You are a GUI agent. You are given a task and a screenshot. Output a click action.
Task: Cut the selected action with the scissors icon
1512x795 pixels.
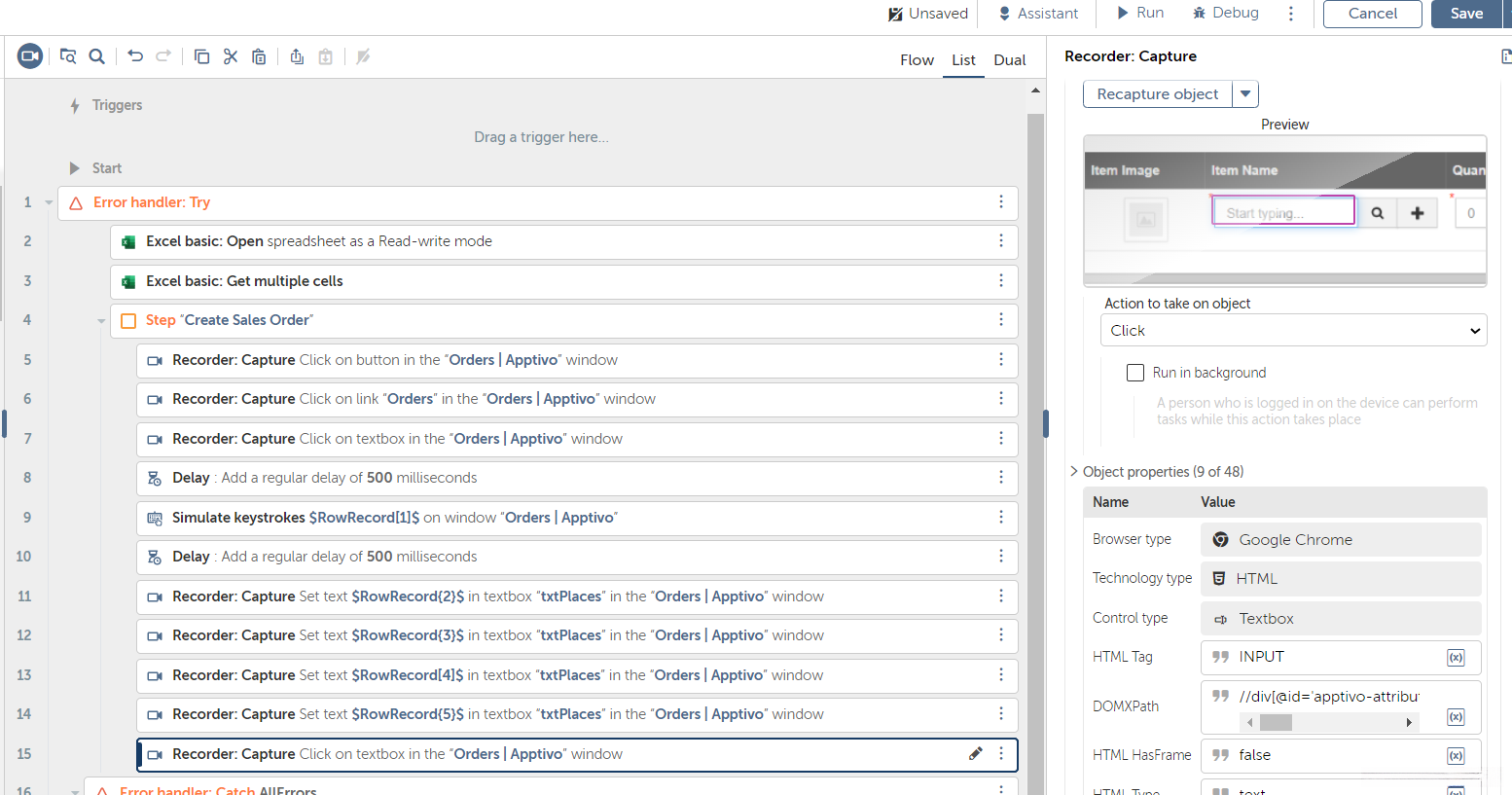coord(231,56)
